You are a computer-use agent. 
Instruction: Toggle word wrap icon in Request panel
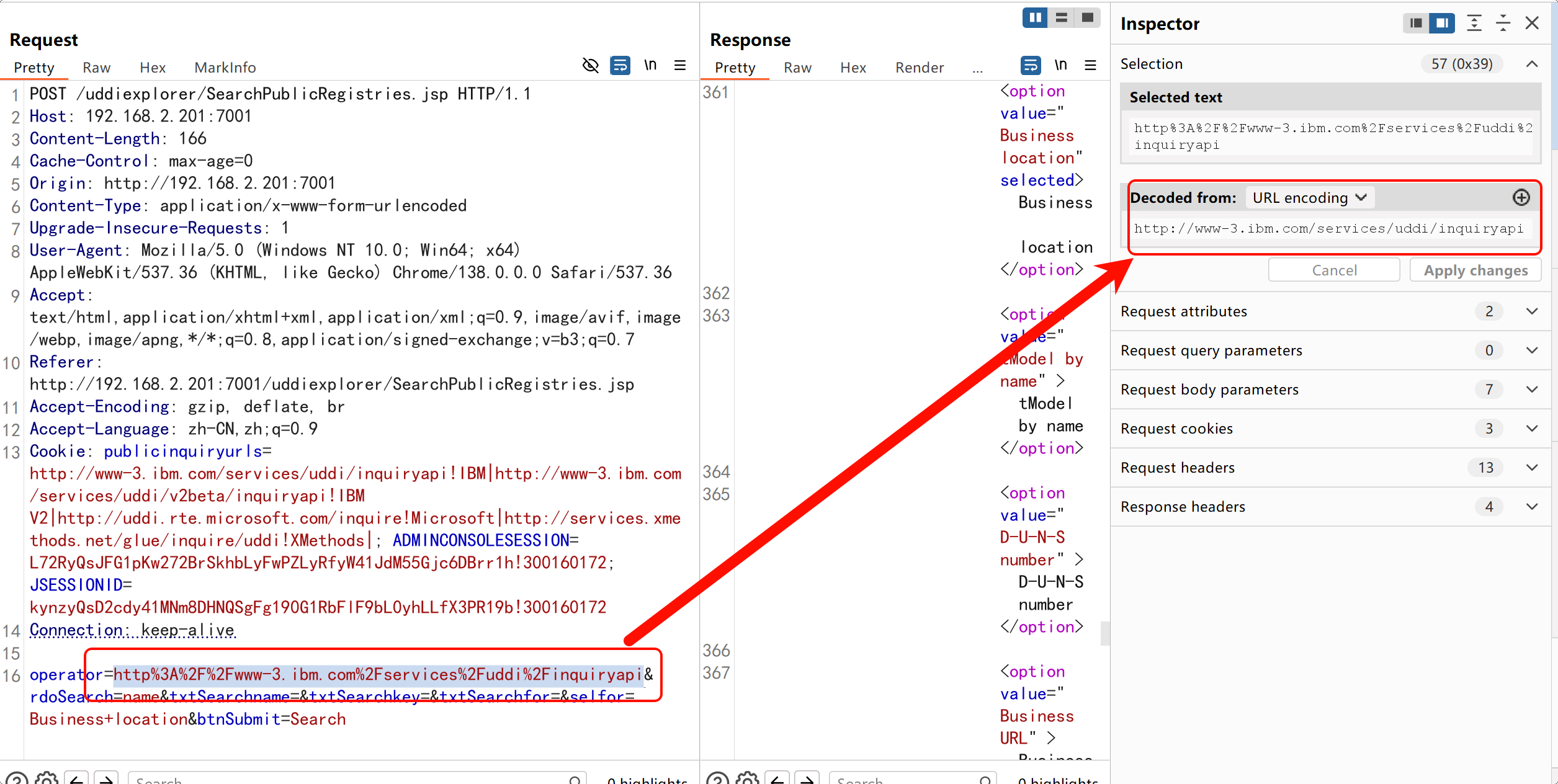tap(620, 65)
